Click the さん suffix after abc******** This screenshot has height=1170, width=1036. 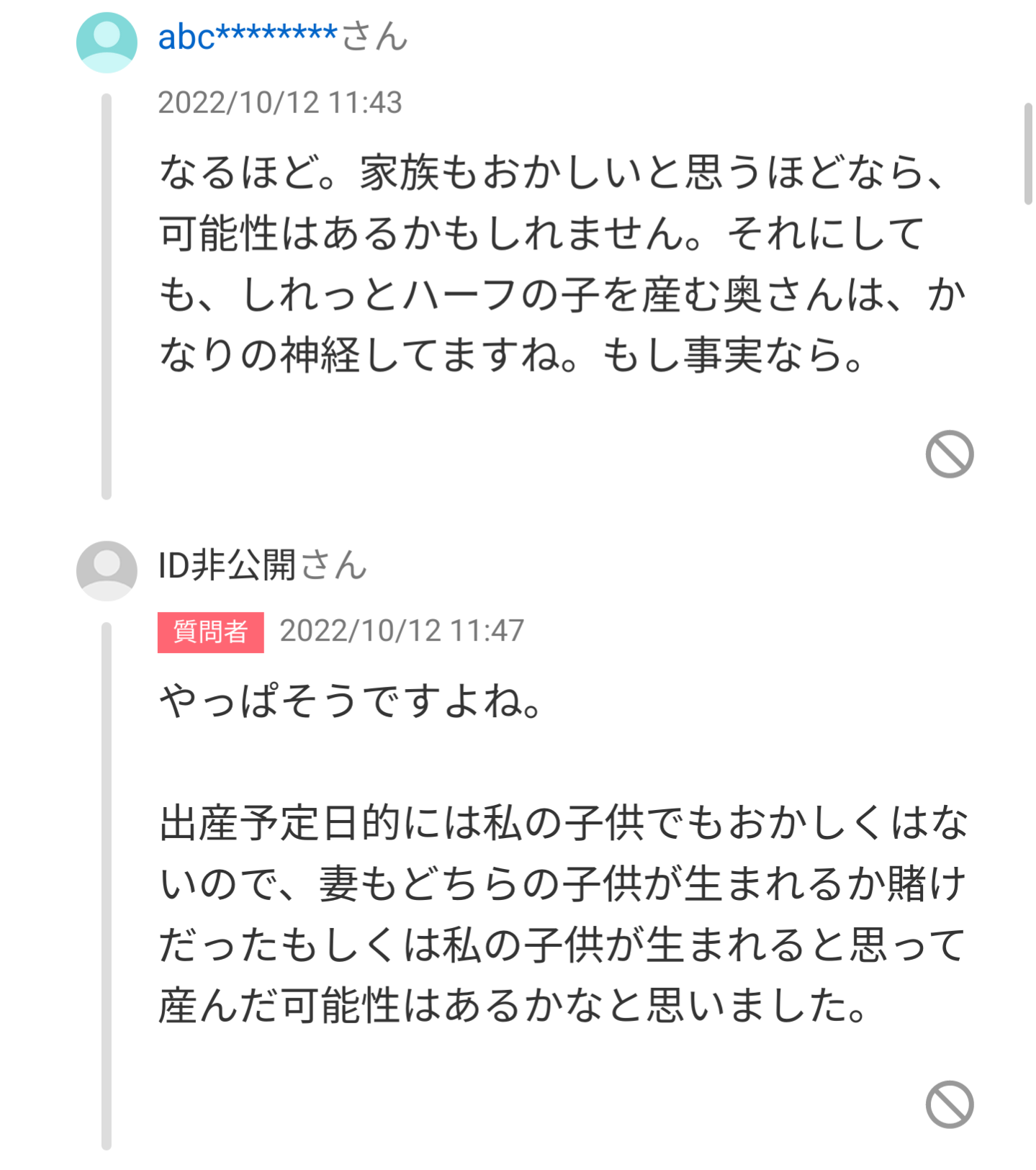[374, 37]
